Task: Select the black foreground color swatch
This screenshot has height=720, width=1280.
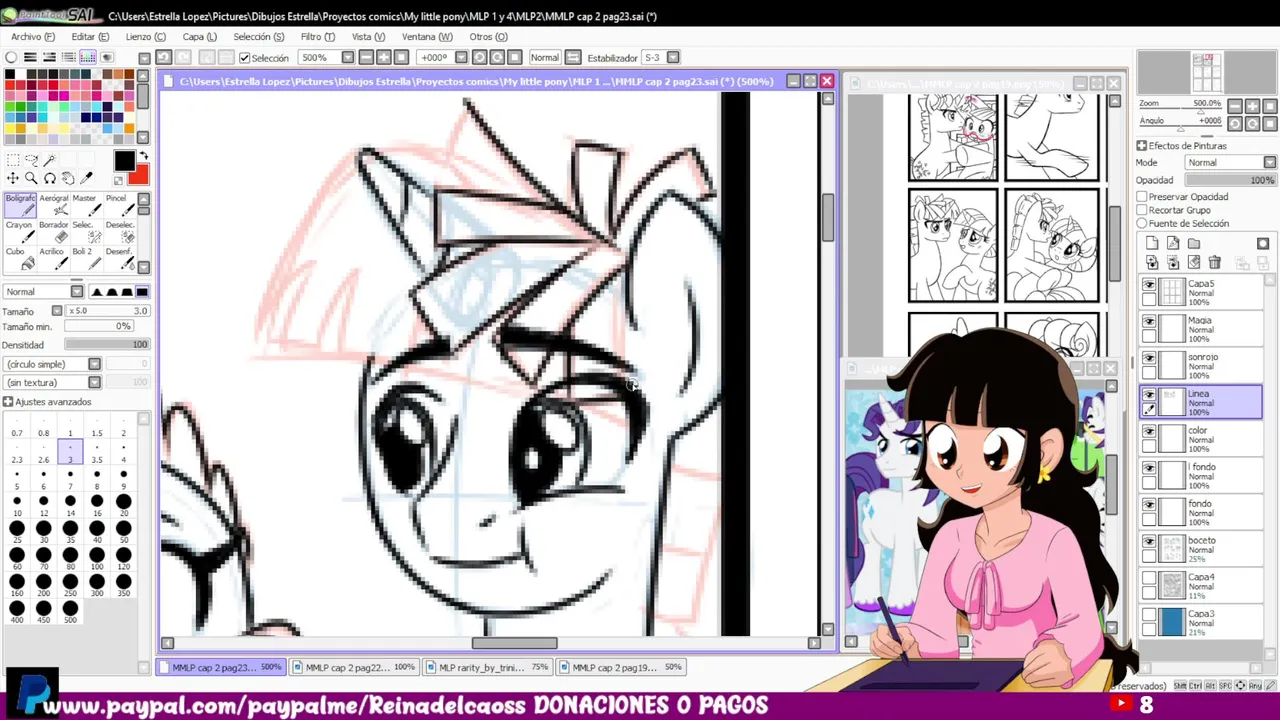Action: coord(124,161)
